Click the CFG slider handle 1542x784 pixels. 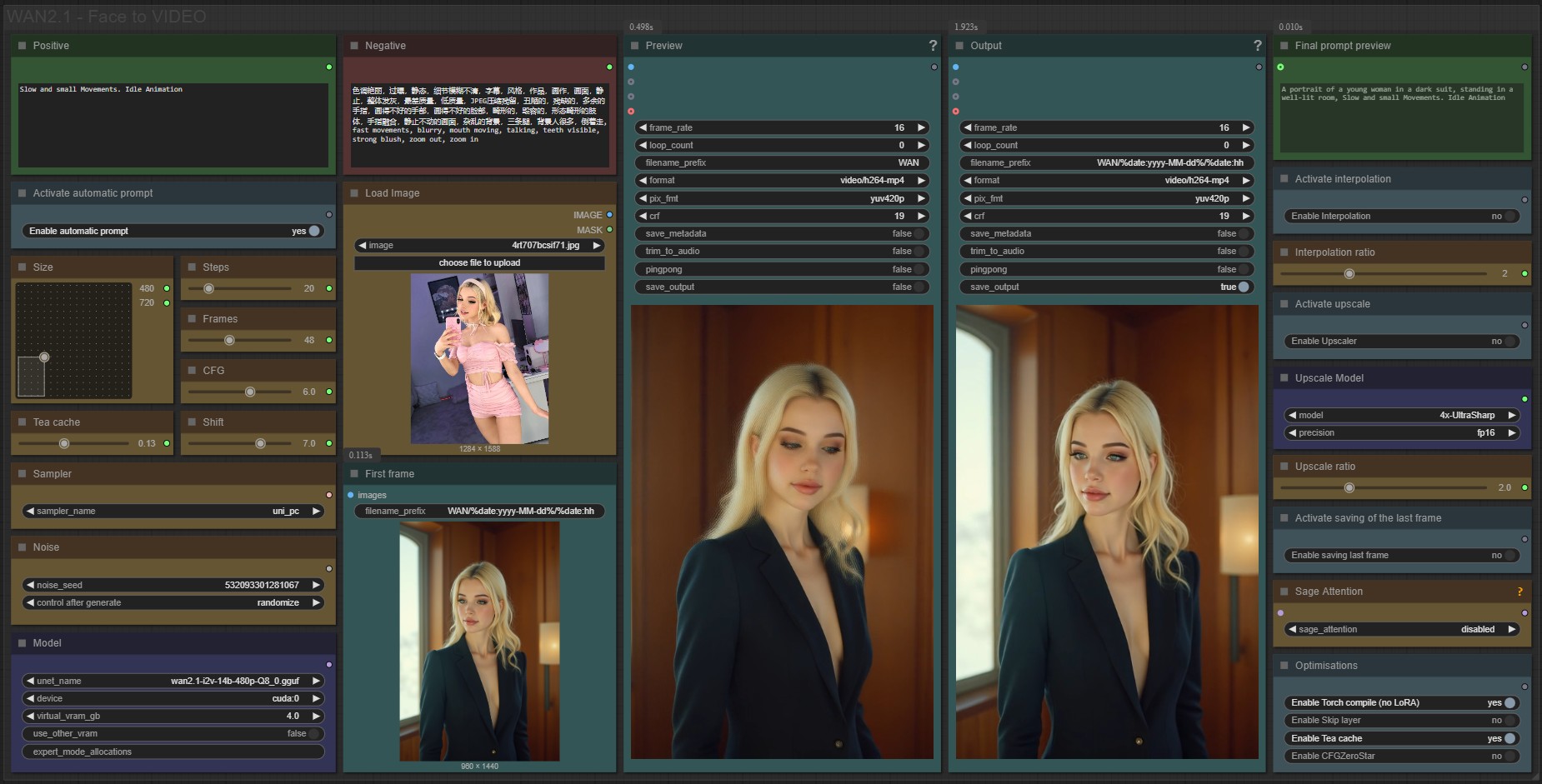[250, 392]
